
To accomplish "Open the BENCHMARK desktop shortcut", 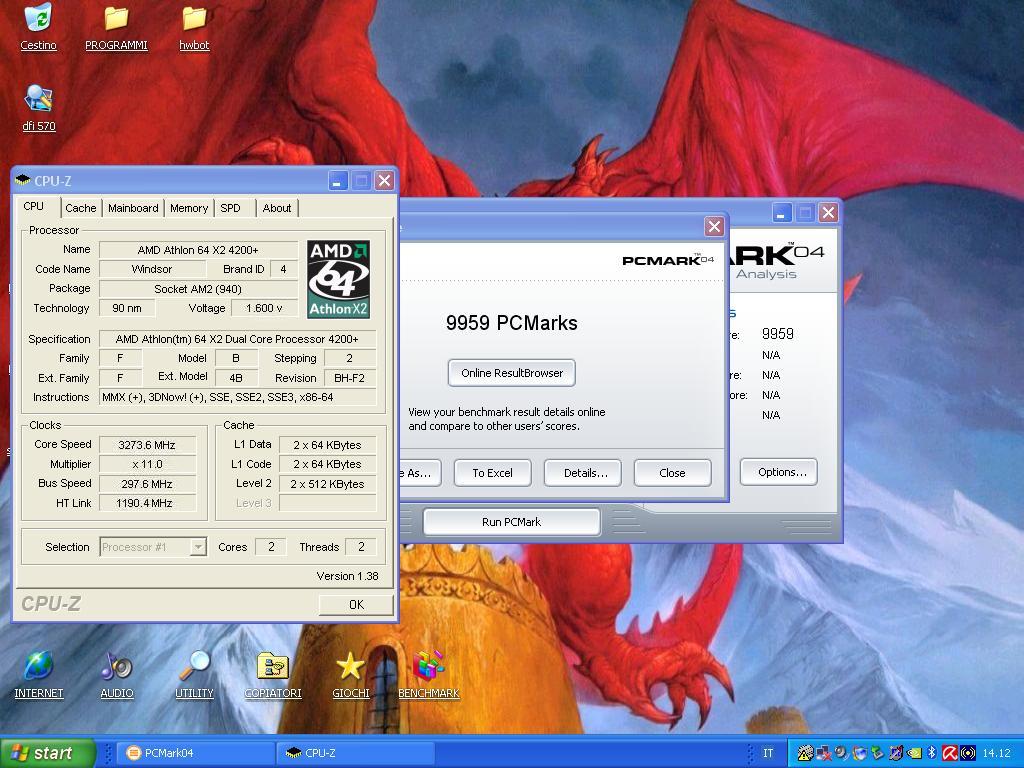I will (429, 675).
